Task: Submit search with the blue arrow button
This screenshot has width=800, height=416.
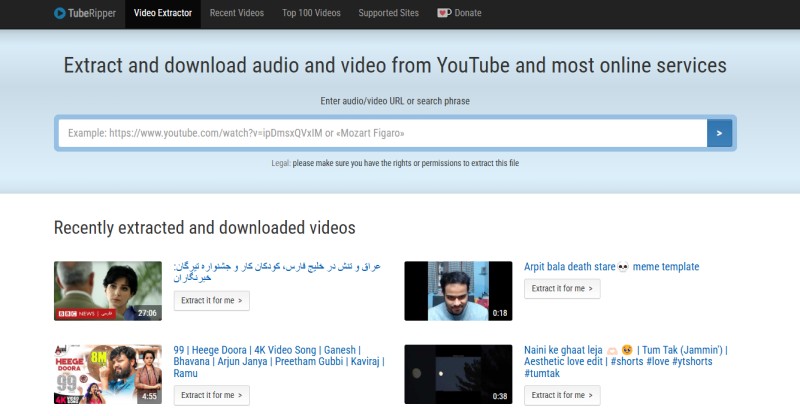Action: click(719, 133)
